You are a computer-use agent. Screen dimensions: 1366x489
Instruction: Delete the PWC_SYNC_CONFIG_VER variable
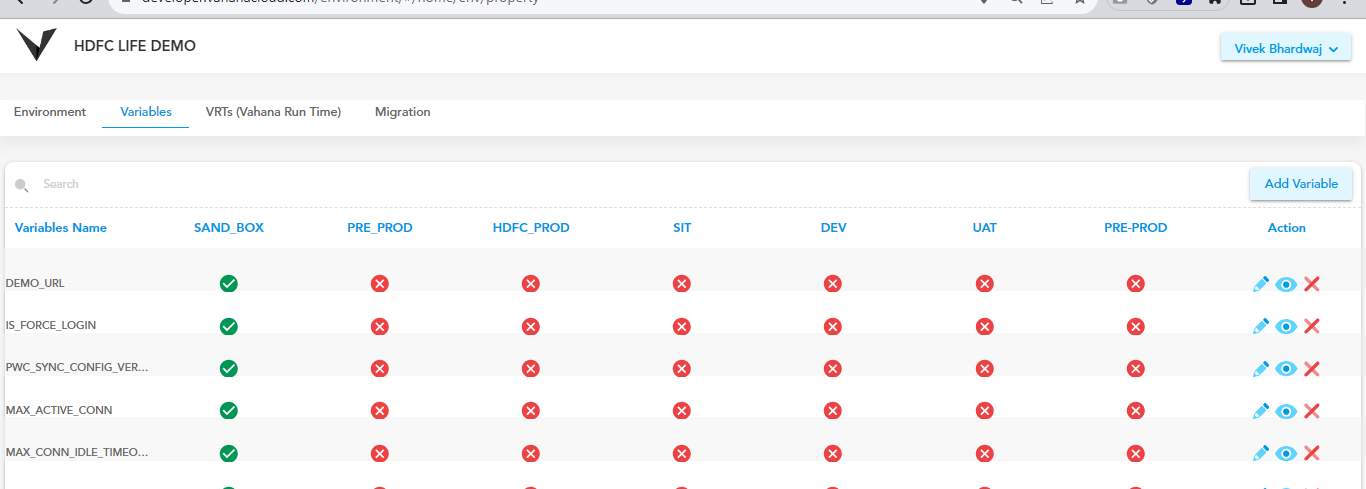[x=1312, y=369]
